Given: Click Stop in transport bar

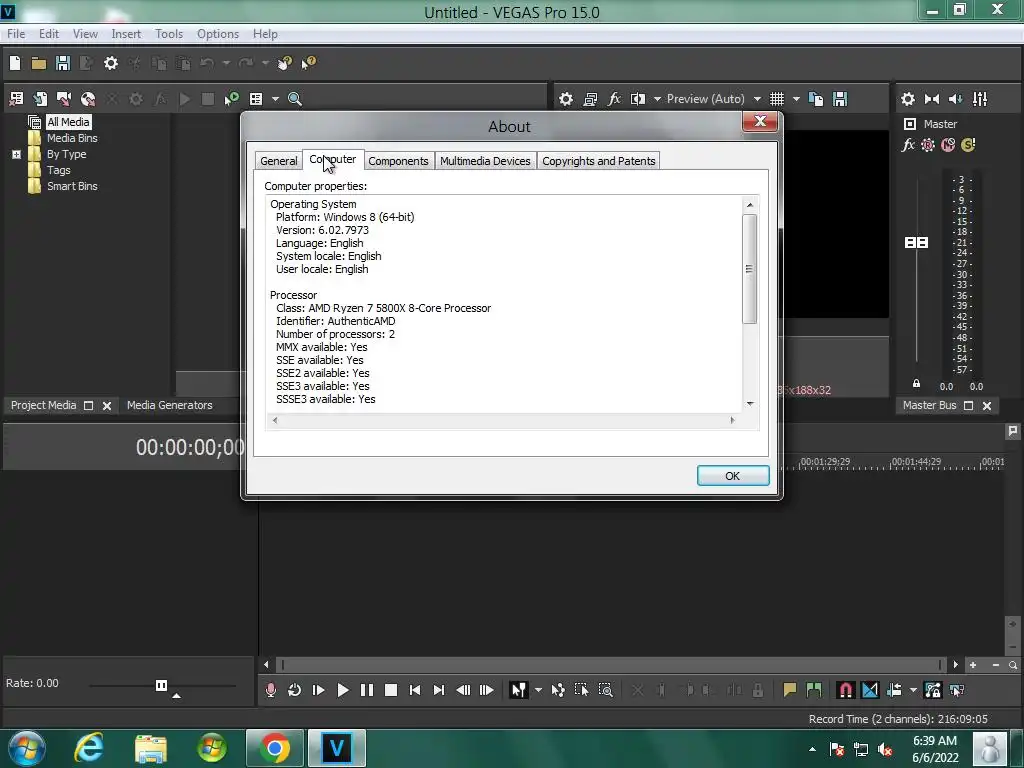Looking at the screenshot, I should click(391, 690).
